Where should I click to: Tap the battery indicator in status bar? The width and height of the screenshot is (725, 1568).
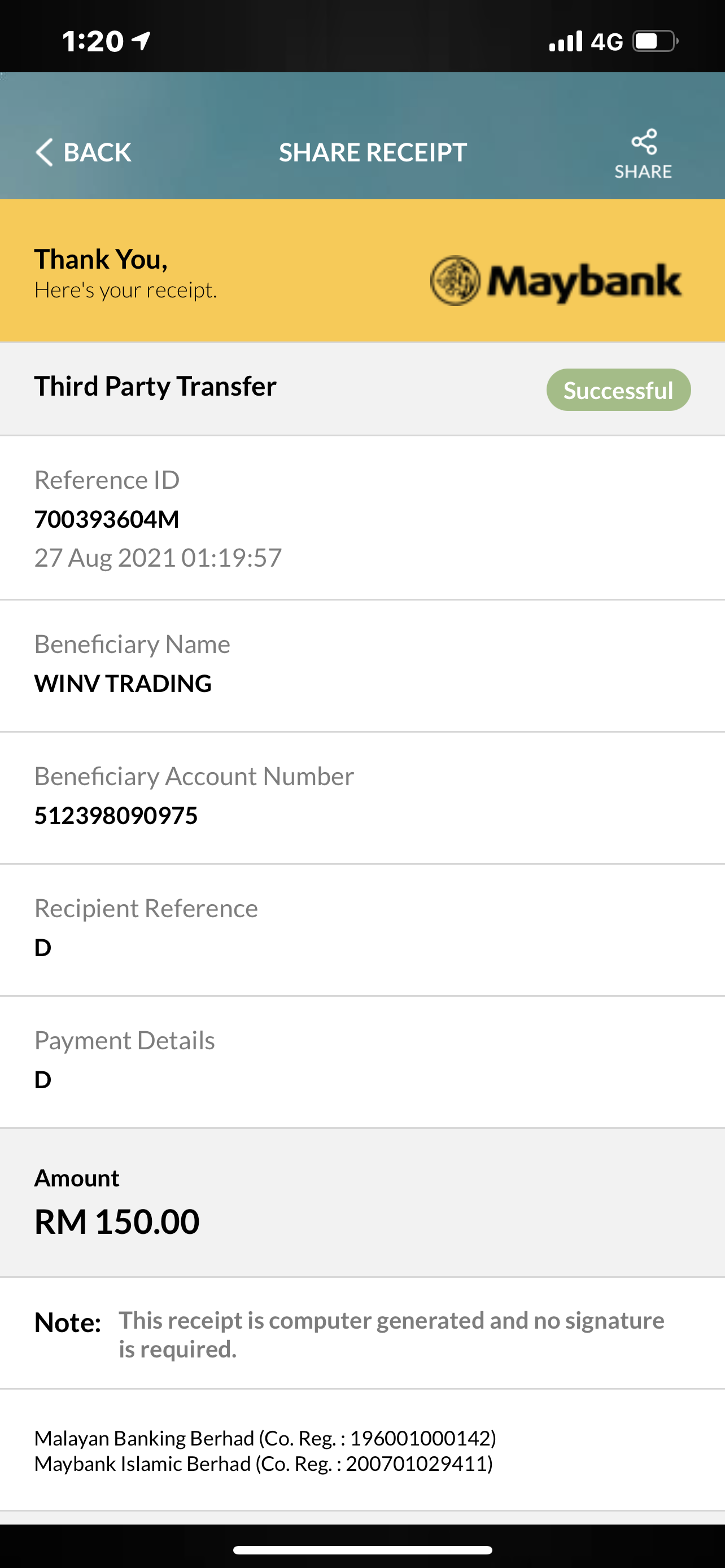point(656,41)
